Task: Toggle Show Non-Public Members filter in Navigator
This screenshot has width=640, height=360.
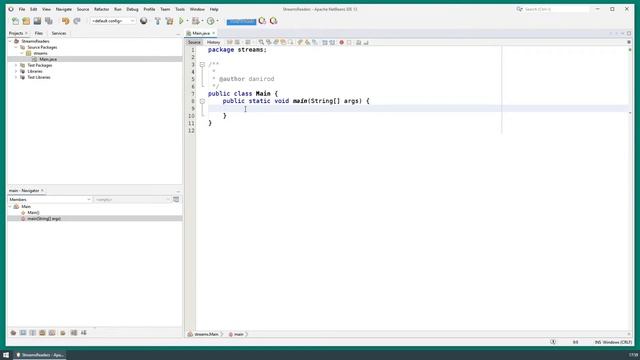Action: [42, 333]
